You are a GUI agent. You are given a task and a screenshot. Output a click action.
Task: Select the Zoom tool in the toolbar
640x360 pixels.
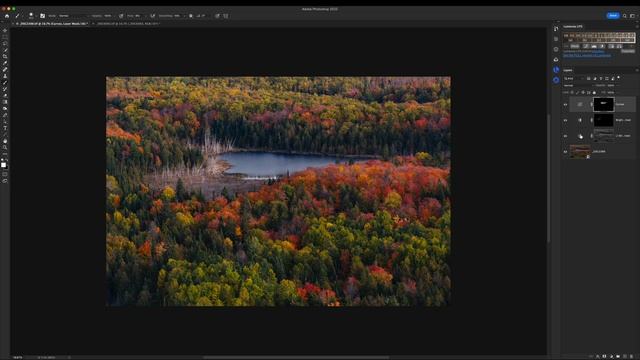5,147
